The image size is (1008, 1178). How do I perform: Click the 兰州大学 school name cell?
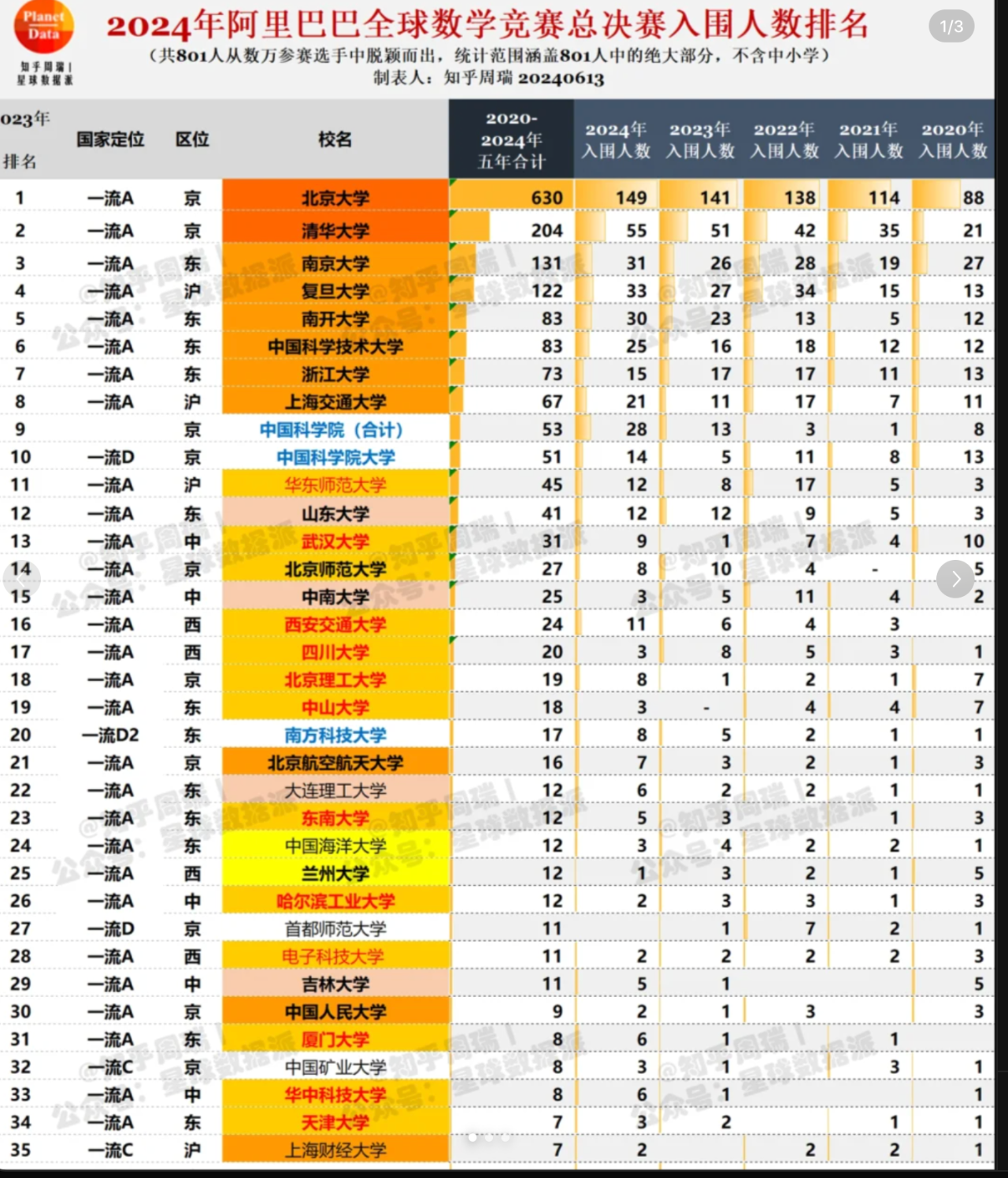[x=335, y=873]
